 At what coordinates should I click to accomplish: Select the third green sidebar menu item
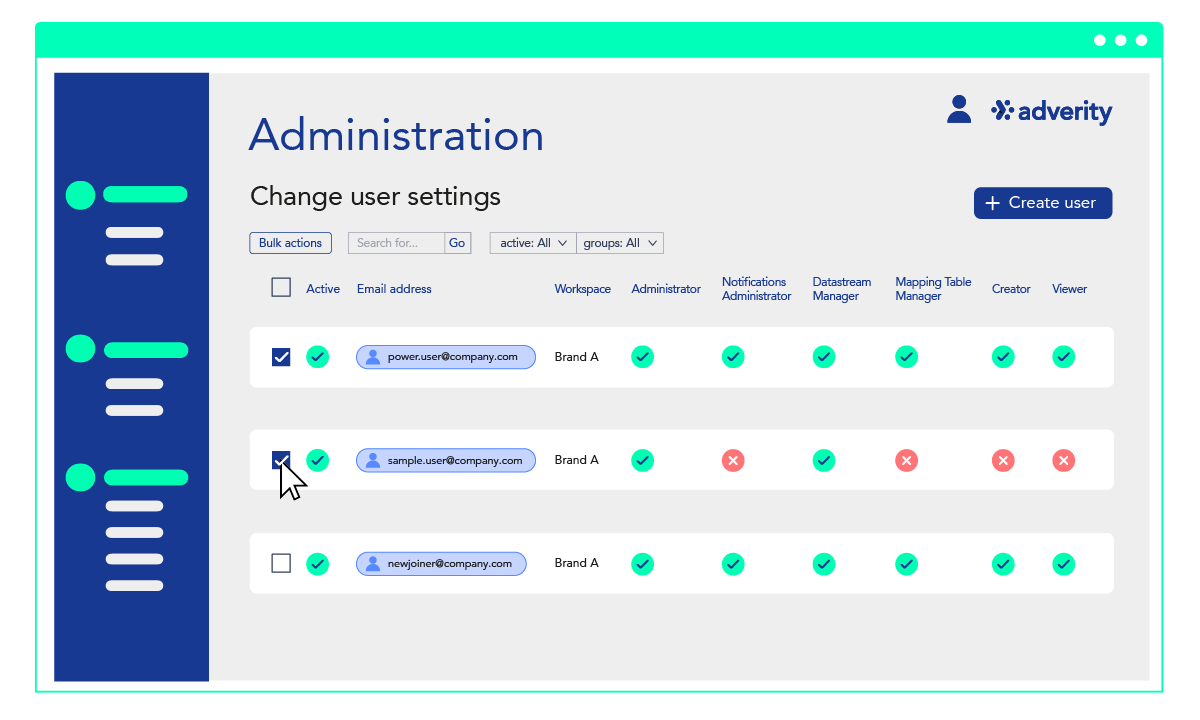[x=145, y=478]
